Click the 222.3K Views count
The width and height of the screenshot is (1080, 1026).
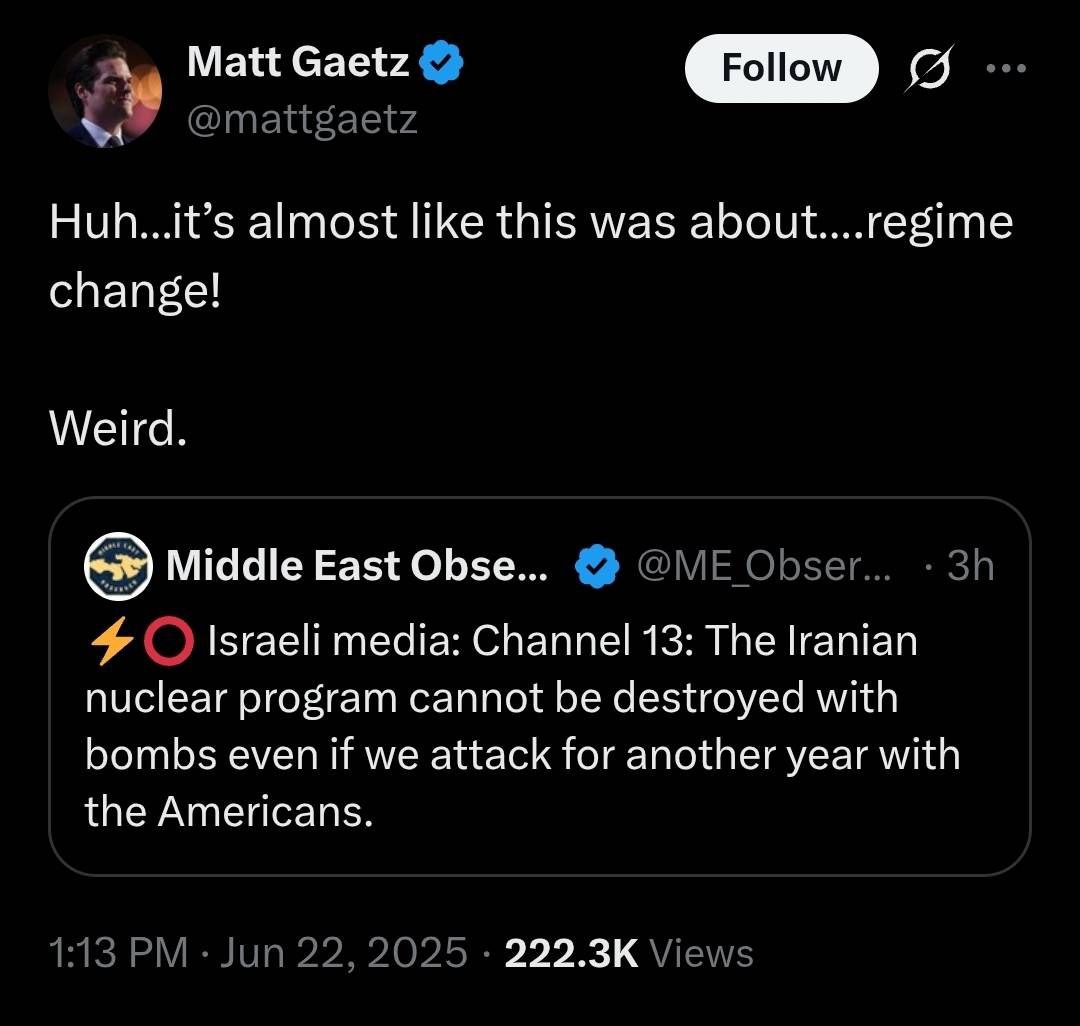click(629, 952)
